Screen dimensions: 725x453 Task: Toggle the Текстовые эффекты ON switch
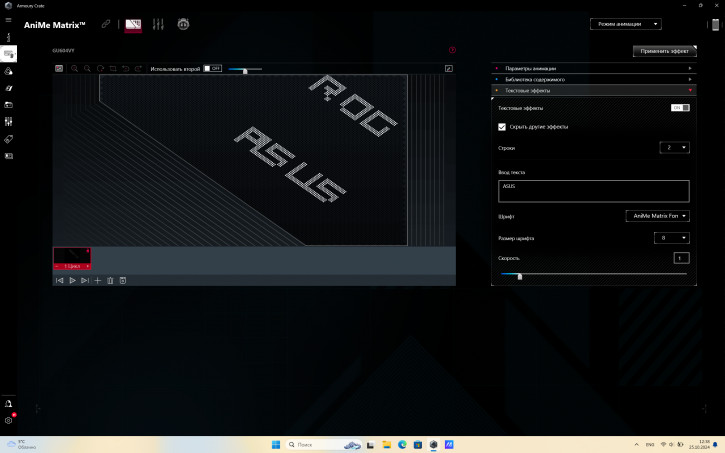[x=680, y=108]
